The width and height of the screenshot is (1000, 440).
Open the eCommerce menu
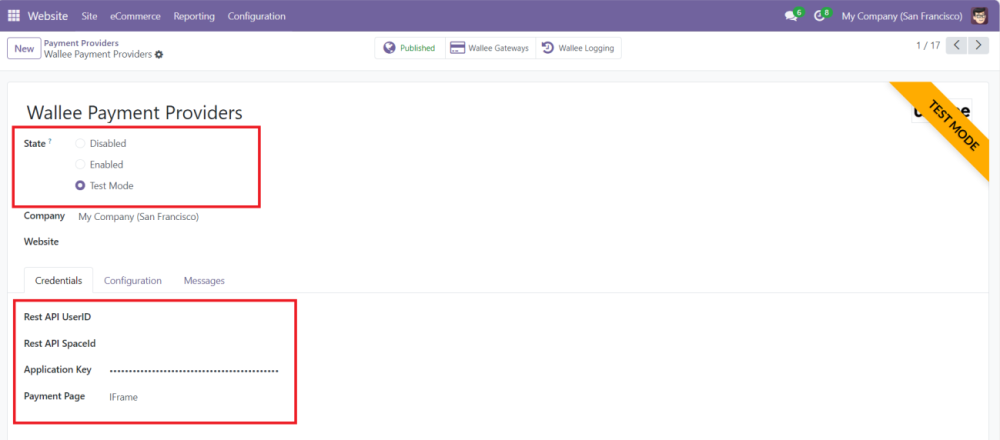tap(135, 16)
